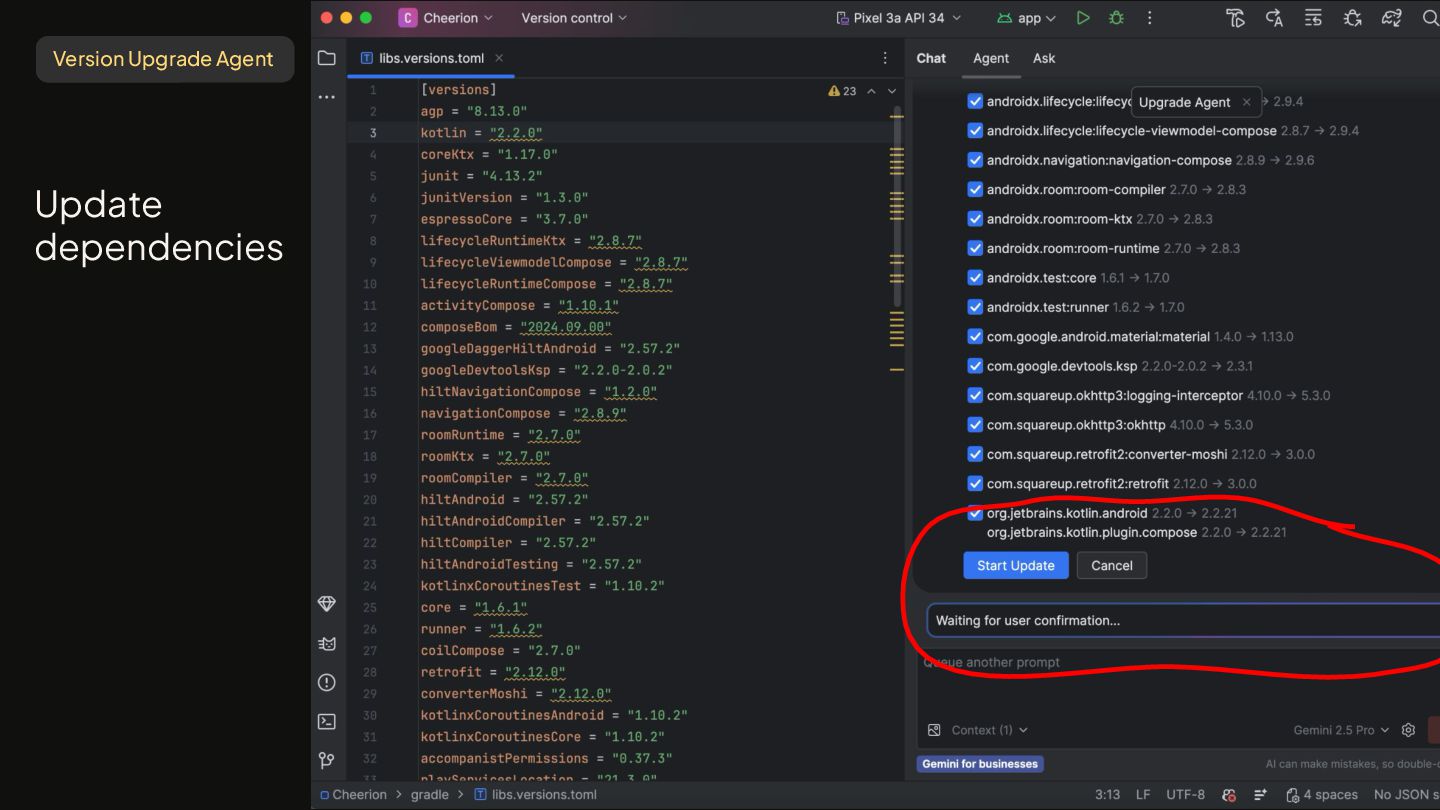1440x810 pixels.
Task: Uncheck com.google.android.material:material dependency
Action: tap(975, 337)
